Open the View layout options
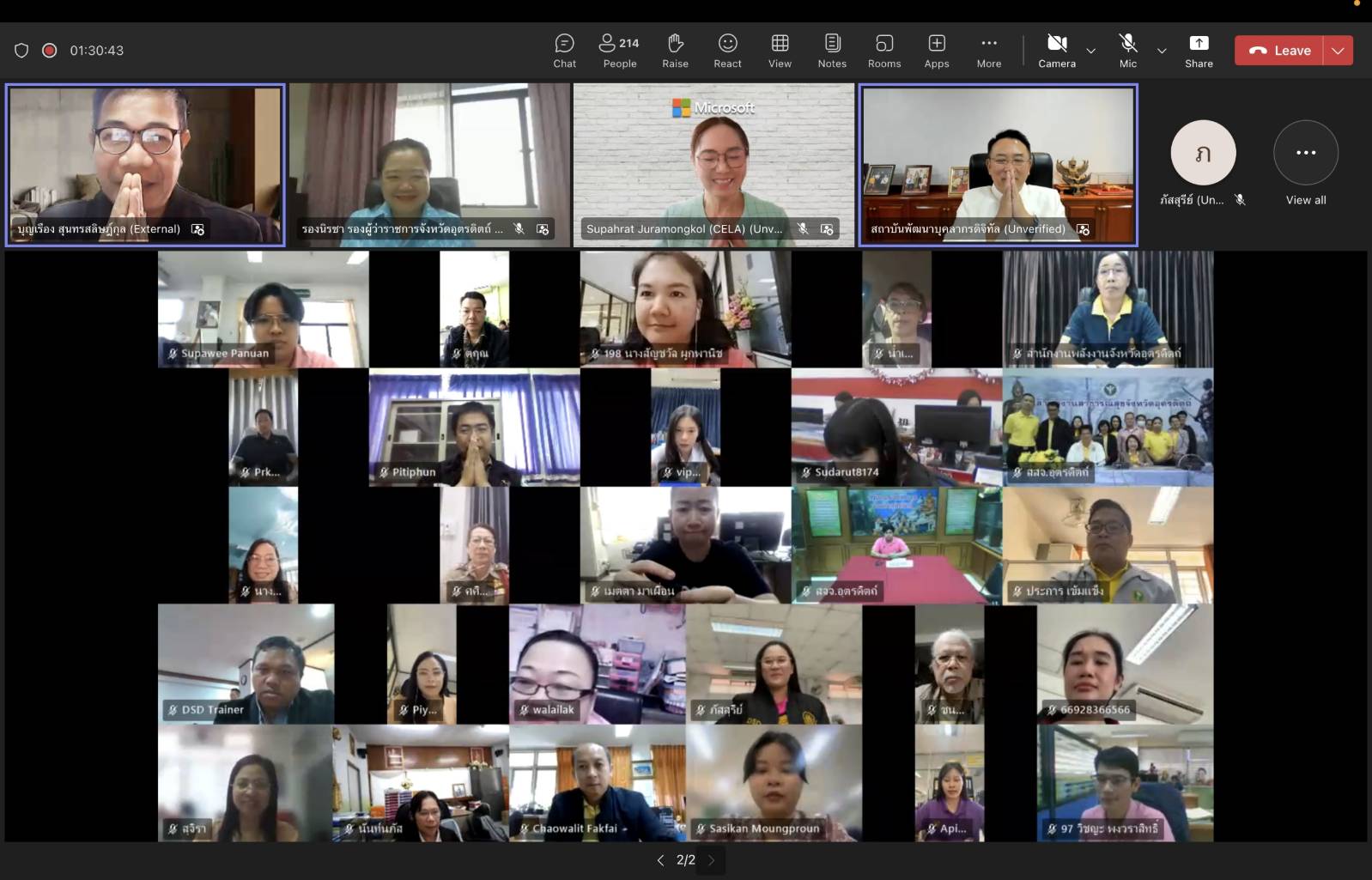The width and height of the screenshot is (1372, 880). [780, 51]
